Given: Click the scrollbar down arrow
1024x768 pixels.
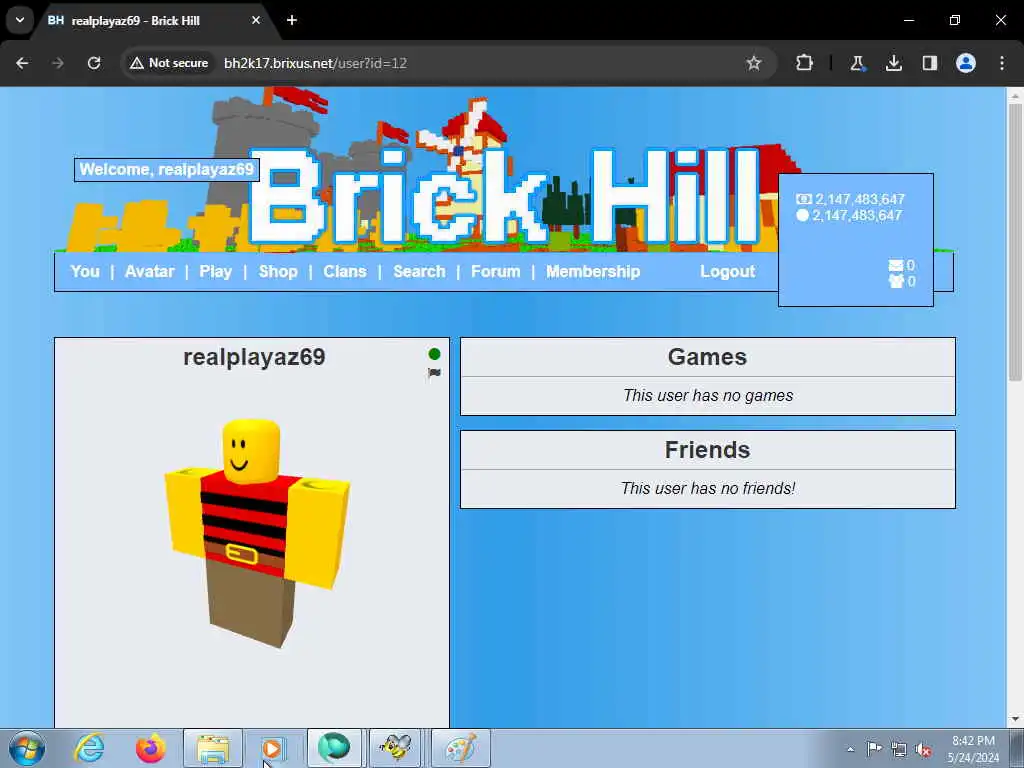Looking at the screenshot, I should coord(1015,720).
